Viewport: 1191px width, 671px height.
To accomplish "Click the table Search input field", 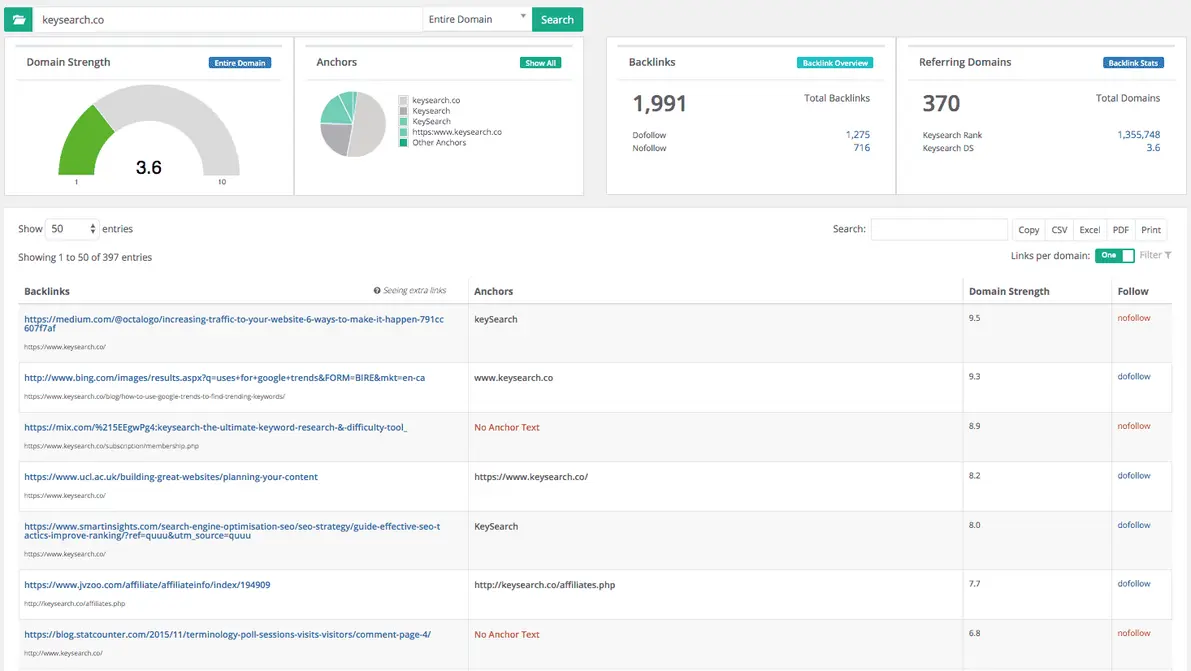I will click(938, 229).
